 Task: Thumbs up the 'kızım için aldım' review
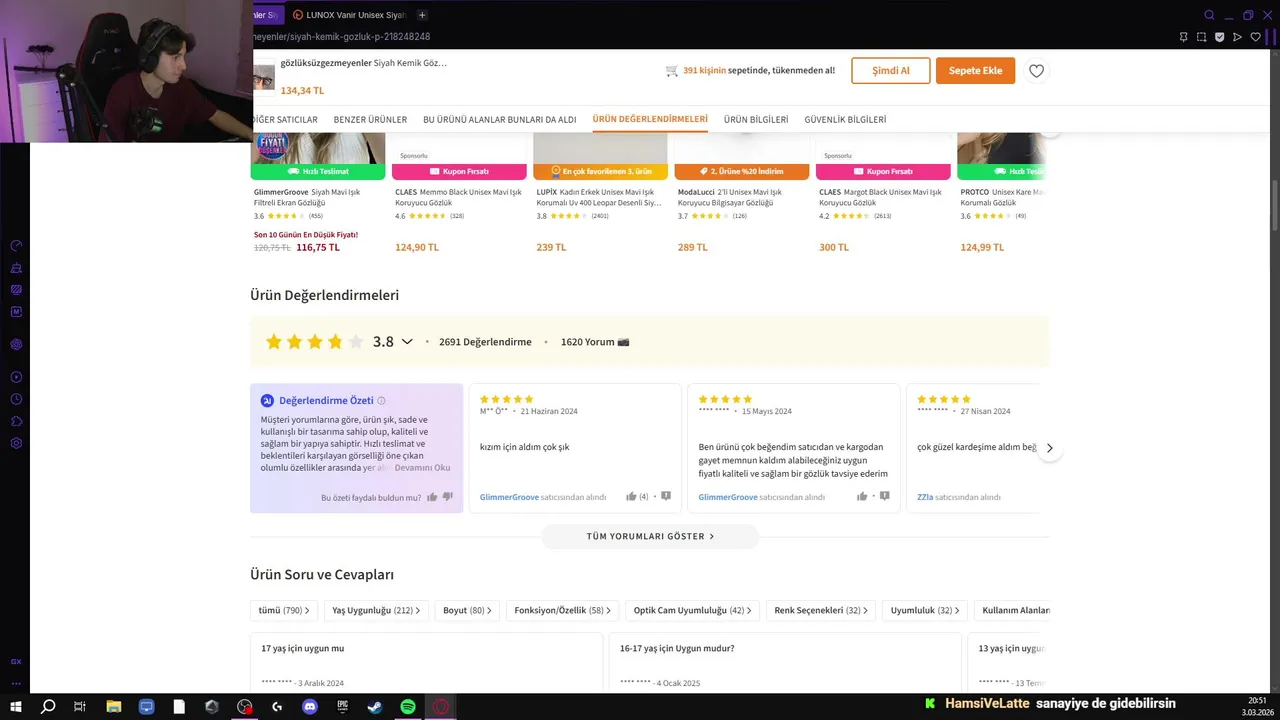(x=631, y=496)
